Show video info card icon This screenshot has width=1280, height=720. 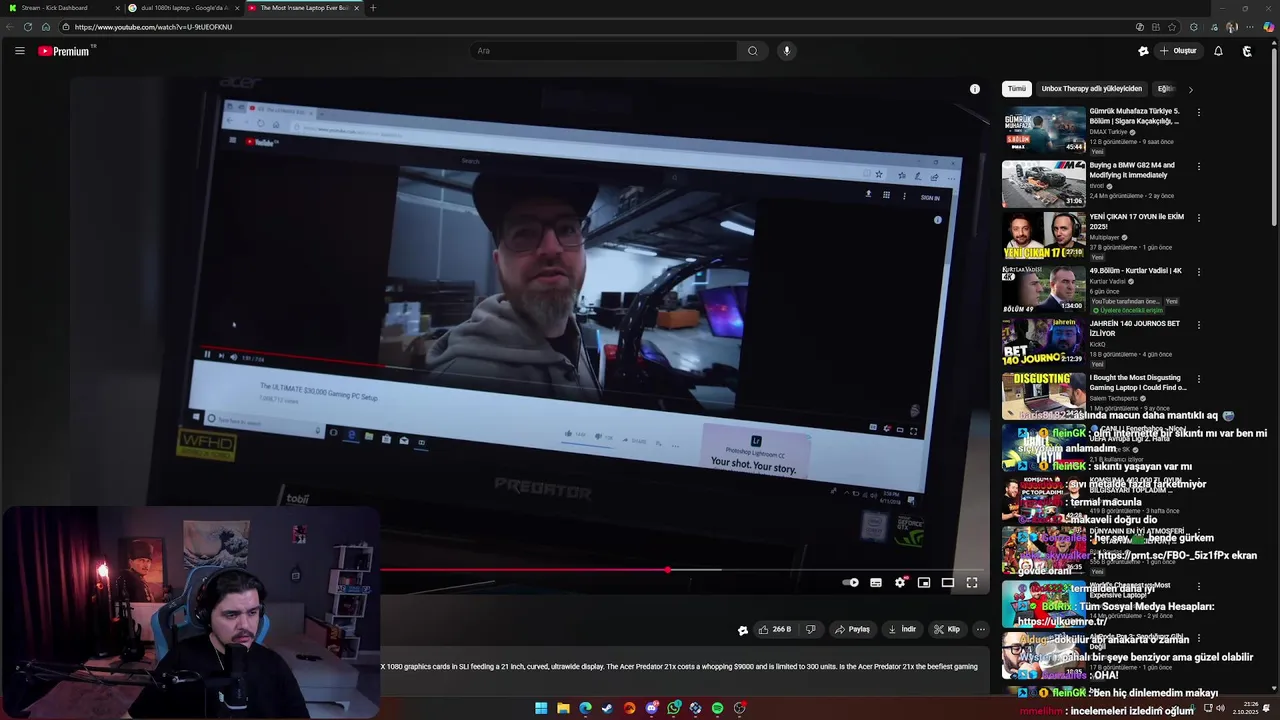pyautogui.click(x=975, y=89)
